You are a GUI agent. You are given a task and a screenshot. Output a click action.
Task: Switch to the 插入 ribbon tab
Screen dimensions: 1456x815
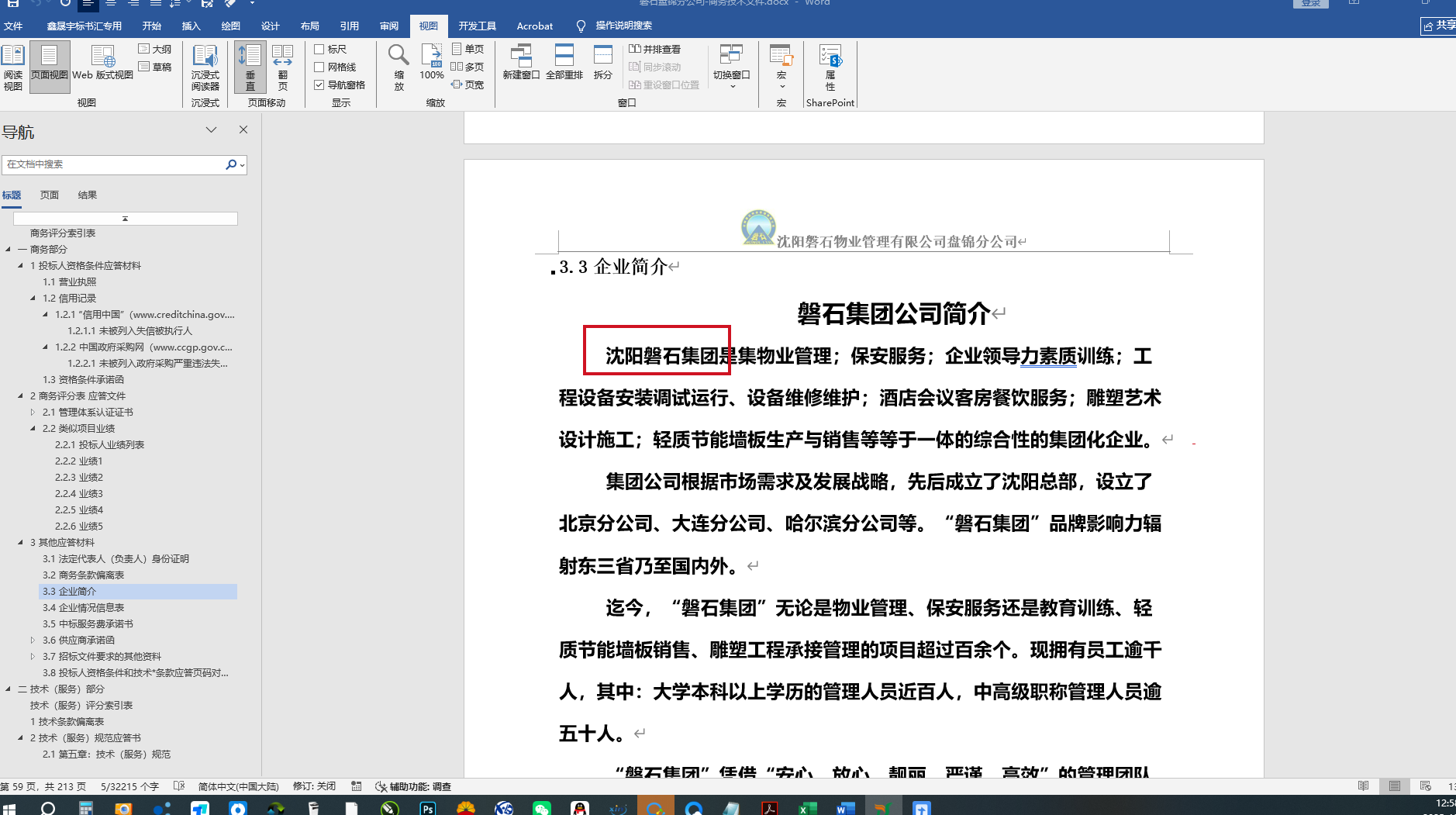[191, 26]
